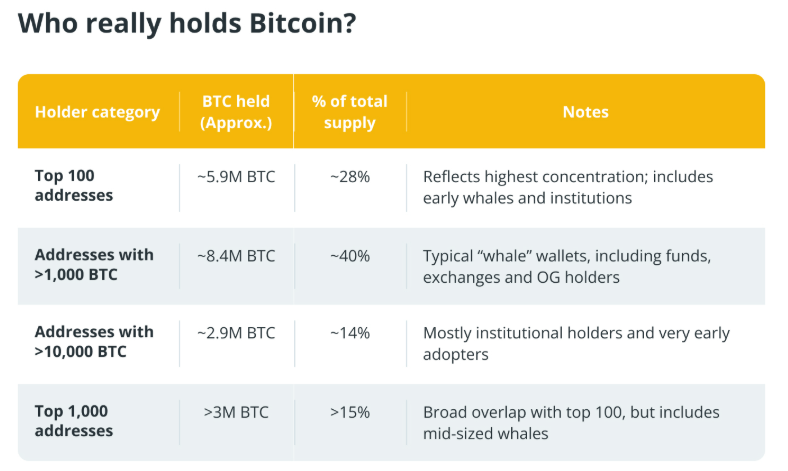Image resolution: width=788 pixels, height=471 pixels.
Task: Click the "Addresses with >10,000 BTC" row label
Action: pyautogui.click(x=94, y=341)
